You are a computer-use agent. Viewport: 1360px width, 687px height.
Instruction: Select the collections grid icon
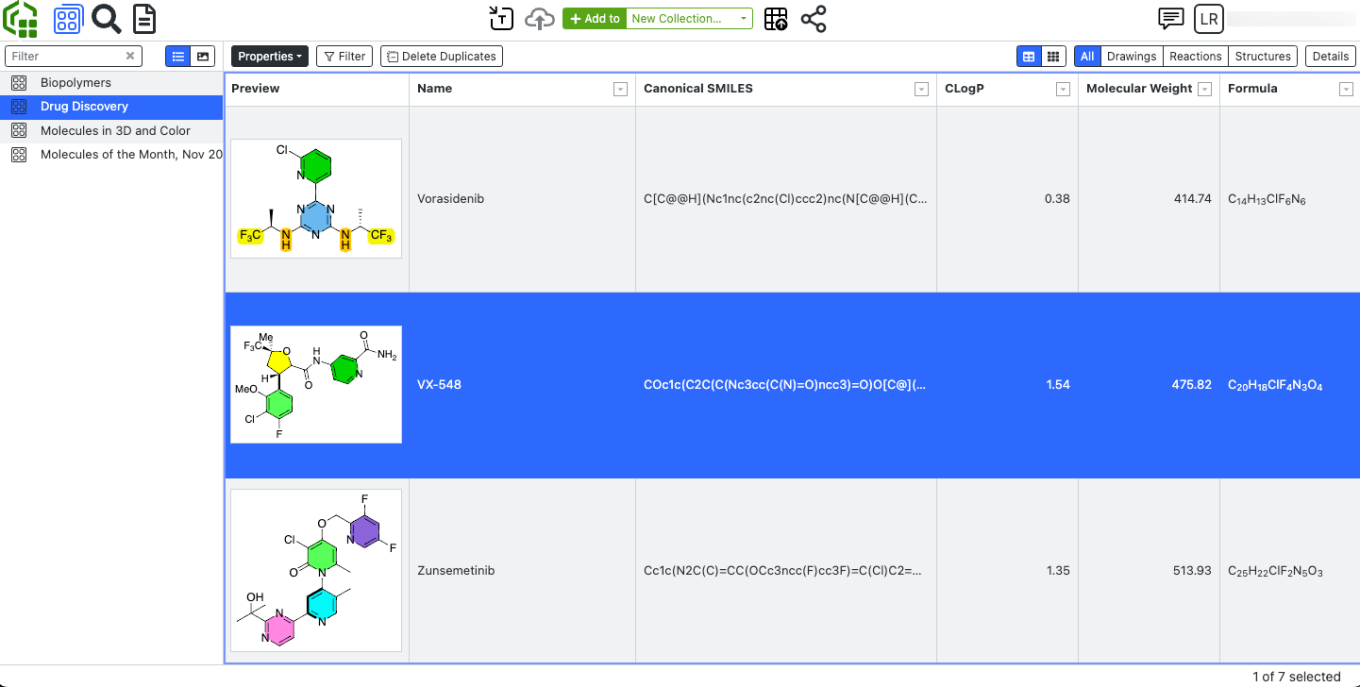pos(67,19)
